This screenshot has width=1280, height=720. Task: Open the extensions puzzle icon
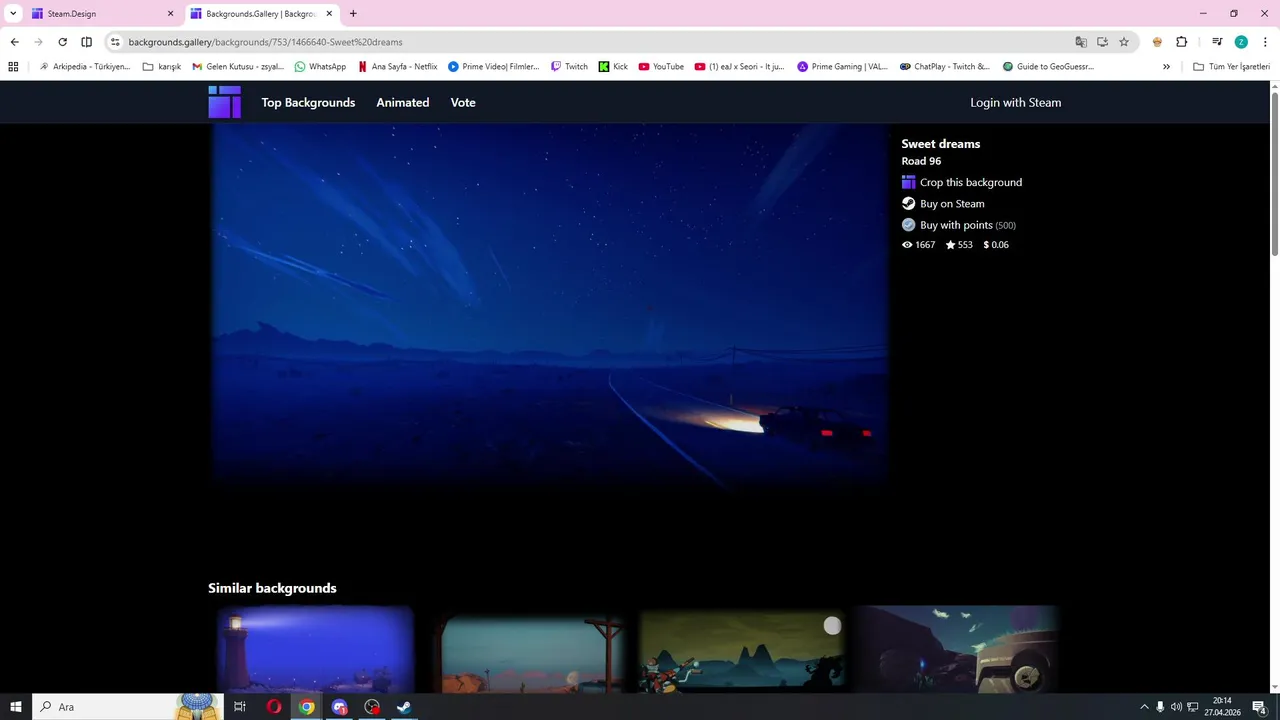tap(1181, 42)
